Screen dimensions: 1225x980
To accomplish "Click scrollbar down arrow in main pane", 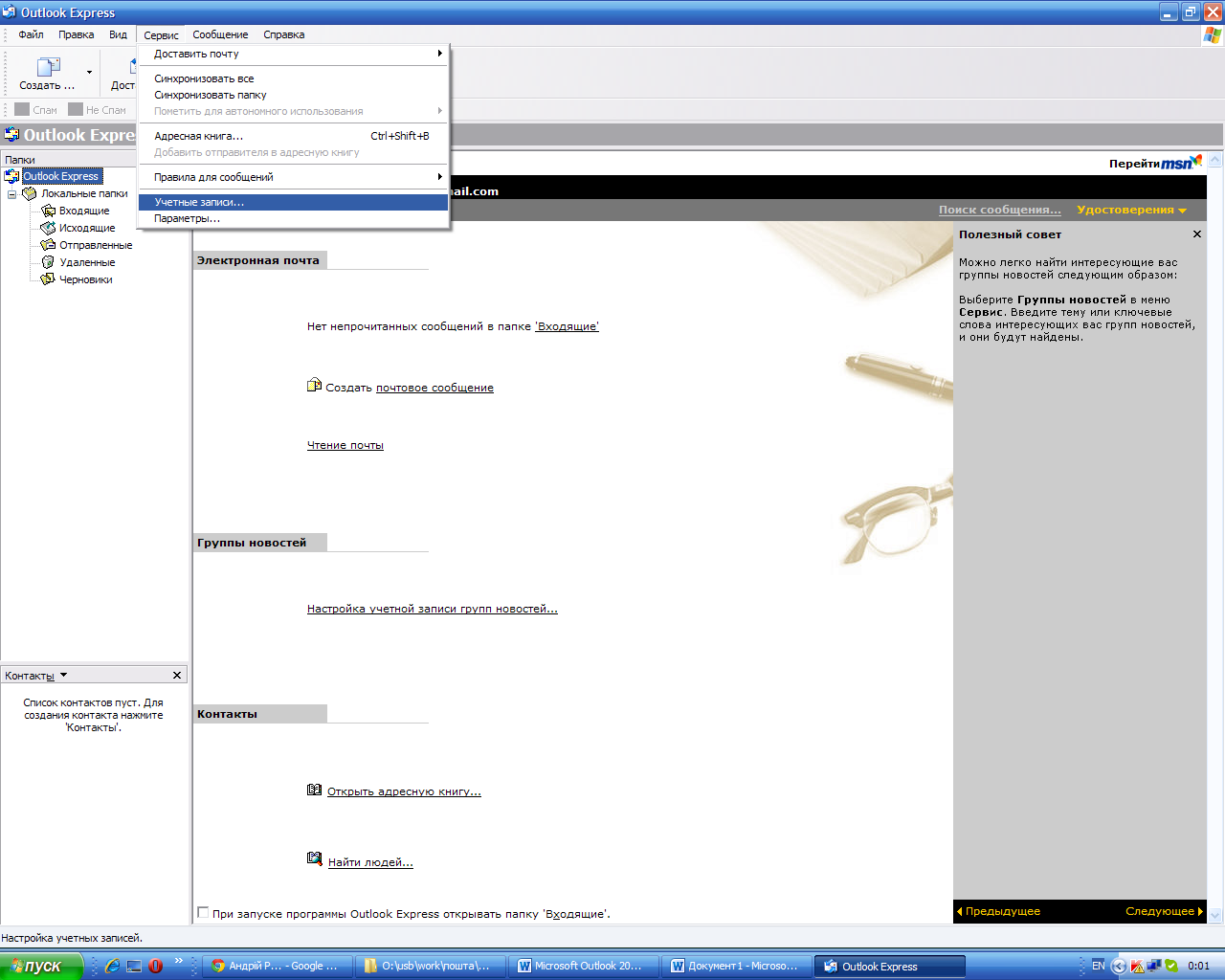I will coord(1215,915).
